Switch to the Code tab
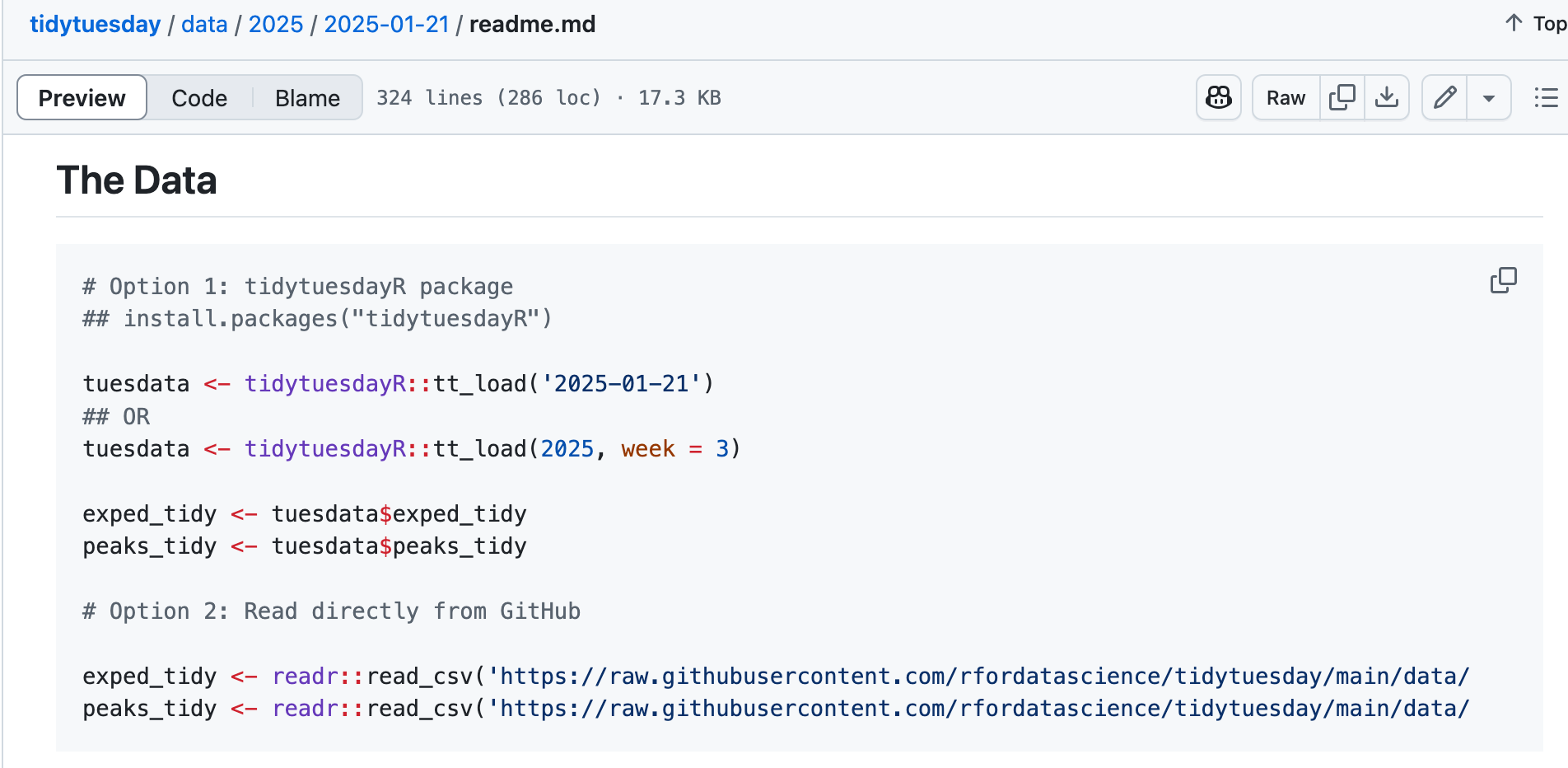This screenshot has width=1568, height=768. pyautogui.click(x=199, y=98)
